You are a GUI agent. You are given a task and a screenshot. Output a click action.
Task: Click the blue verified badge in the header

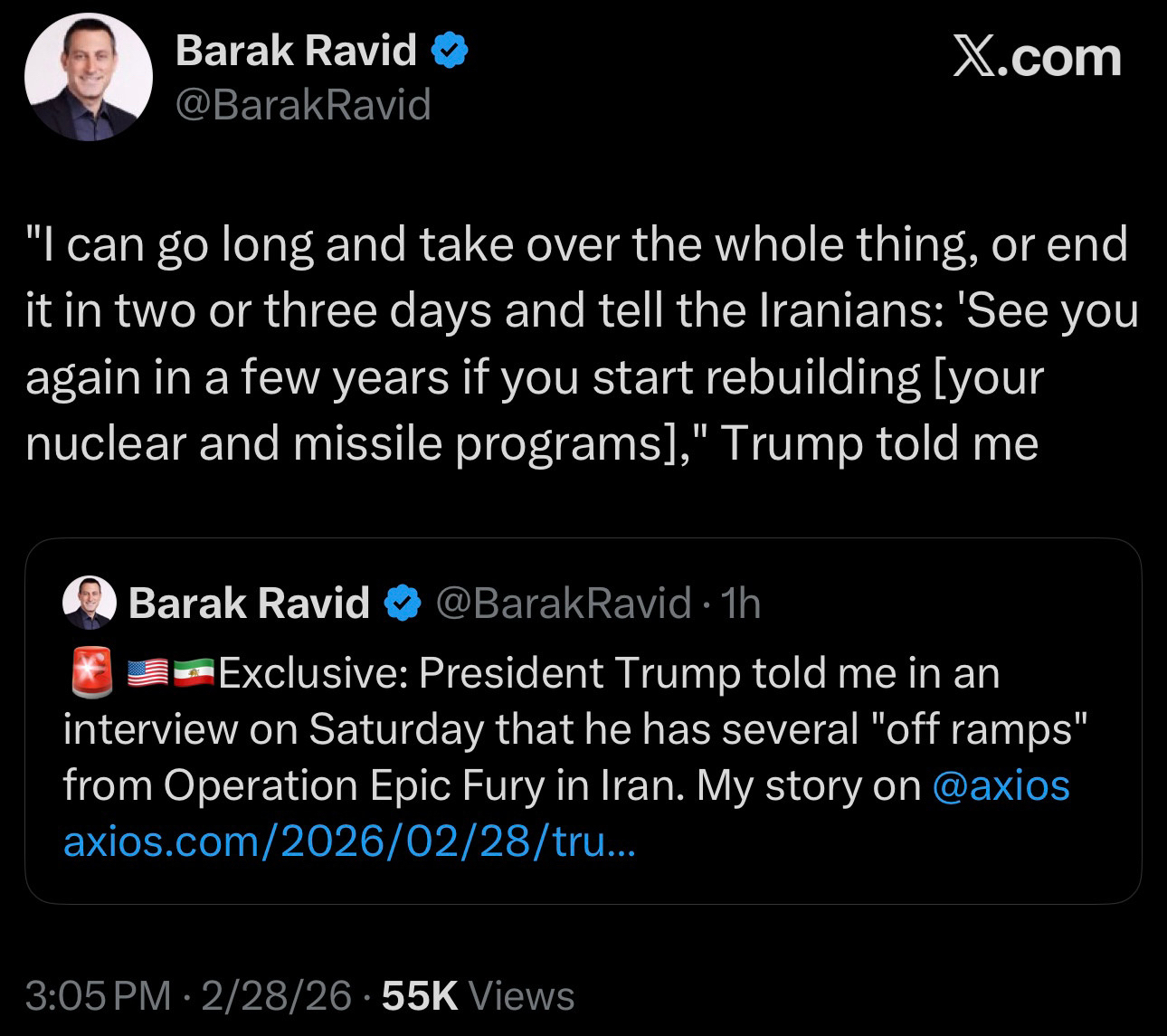448,50
